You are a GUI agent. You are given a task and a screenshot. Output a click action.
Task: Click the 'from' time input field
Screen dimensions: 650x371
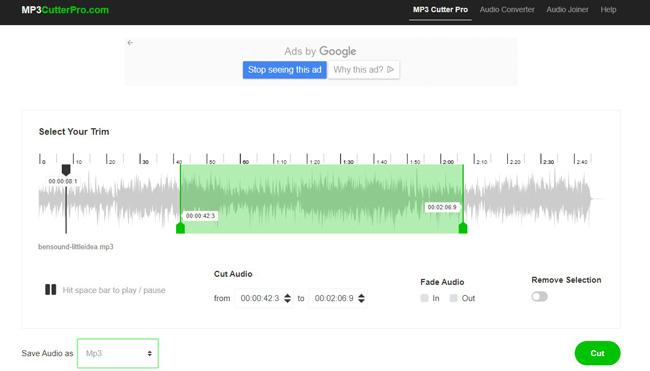pos(264,298)
